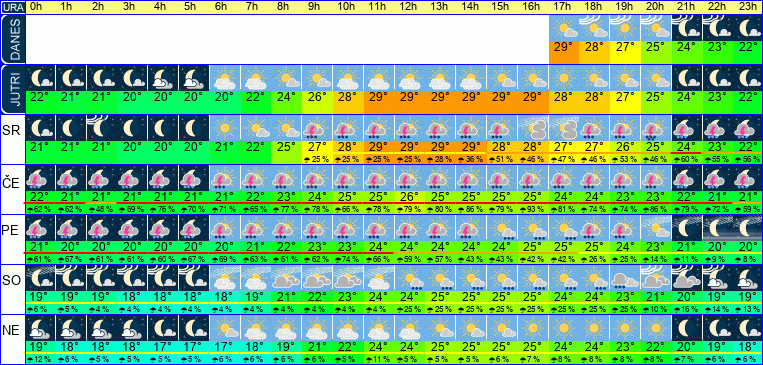The width and height of the screenshot is (763, 365).
Task: Select the DANES day row tab
Action: click(12, 39)
